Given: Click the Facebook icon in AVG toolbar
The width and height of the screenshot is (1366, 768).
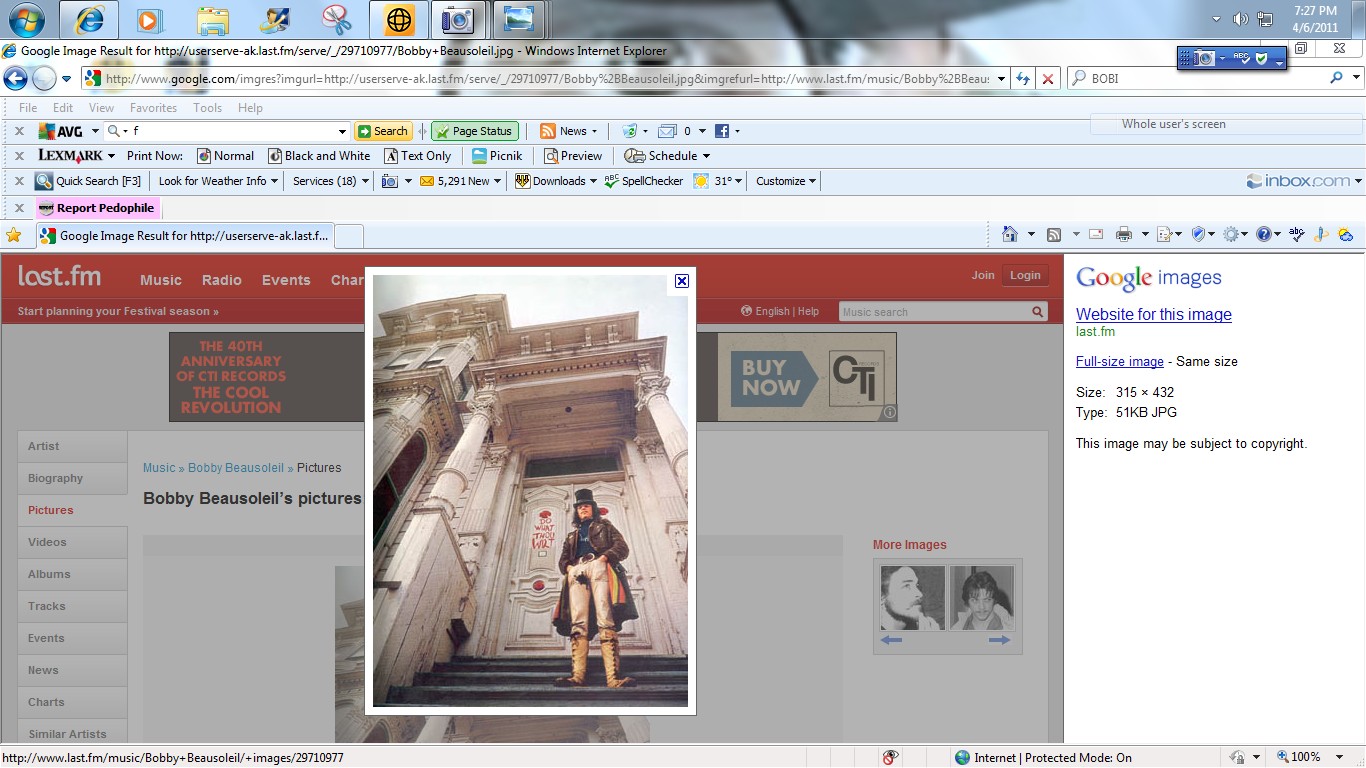Looking at the screenshot, I should 721,131.
